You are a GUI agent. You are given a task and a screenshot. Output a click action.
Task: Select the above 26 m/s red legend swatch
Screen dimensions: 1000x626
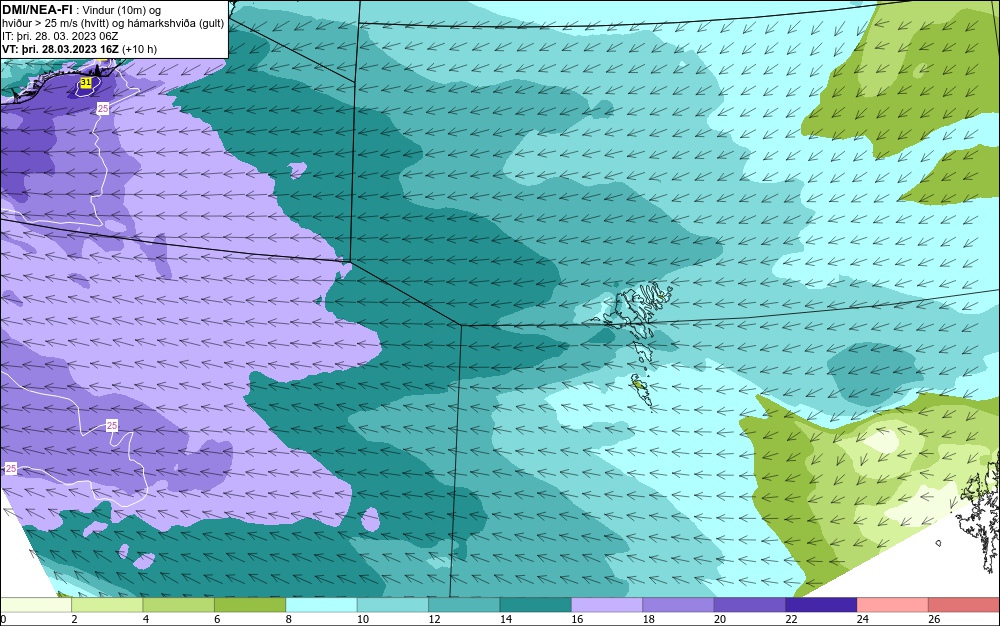[964, 605]
